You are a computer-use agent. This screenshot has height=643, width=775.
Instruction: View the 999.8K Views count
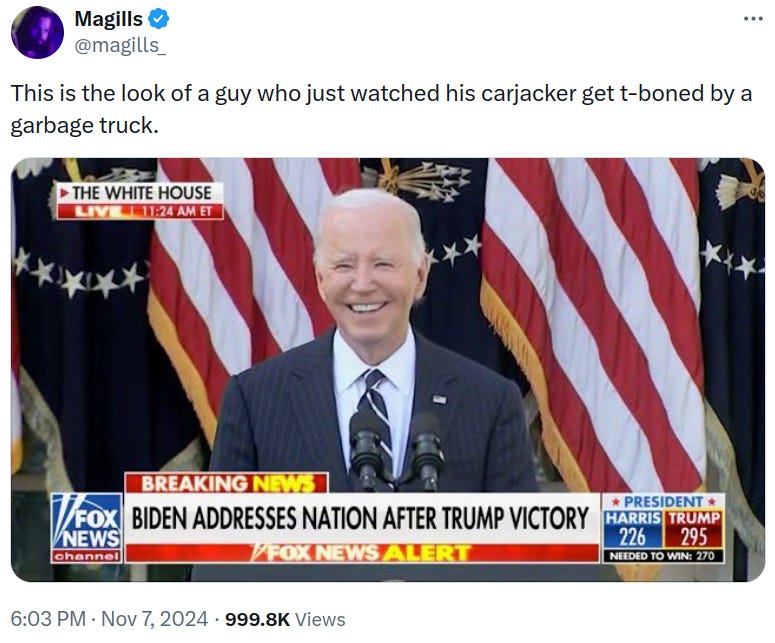click(x=285, y=619)
